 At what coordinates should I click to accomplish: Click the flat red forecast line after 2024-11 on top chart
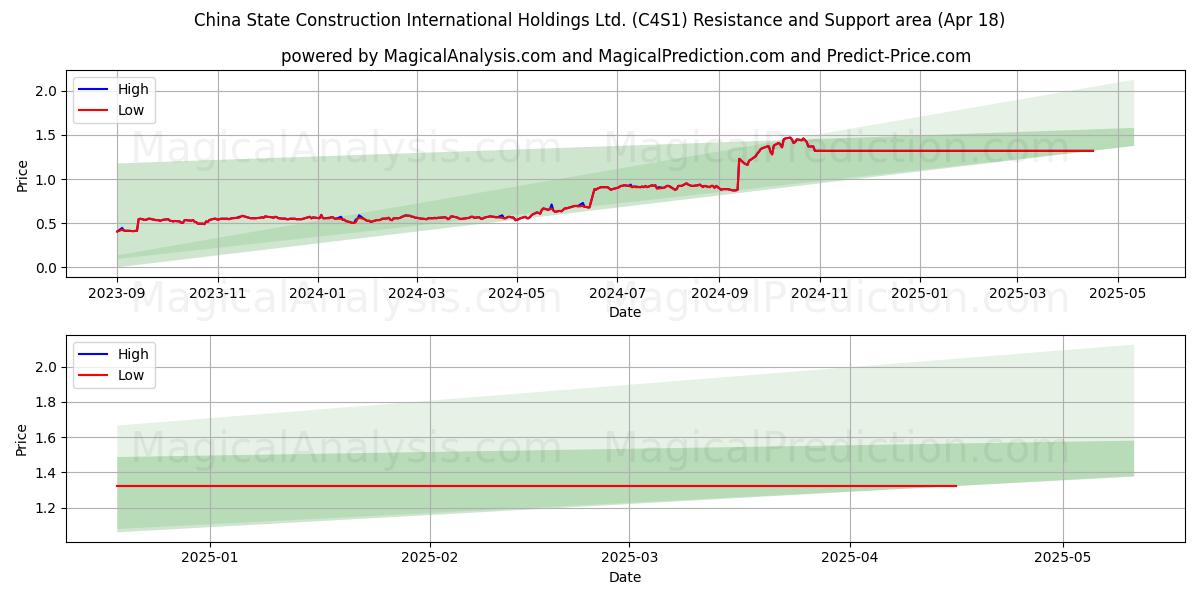pyautogui.click(x=954, y=151)
